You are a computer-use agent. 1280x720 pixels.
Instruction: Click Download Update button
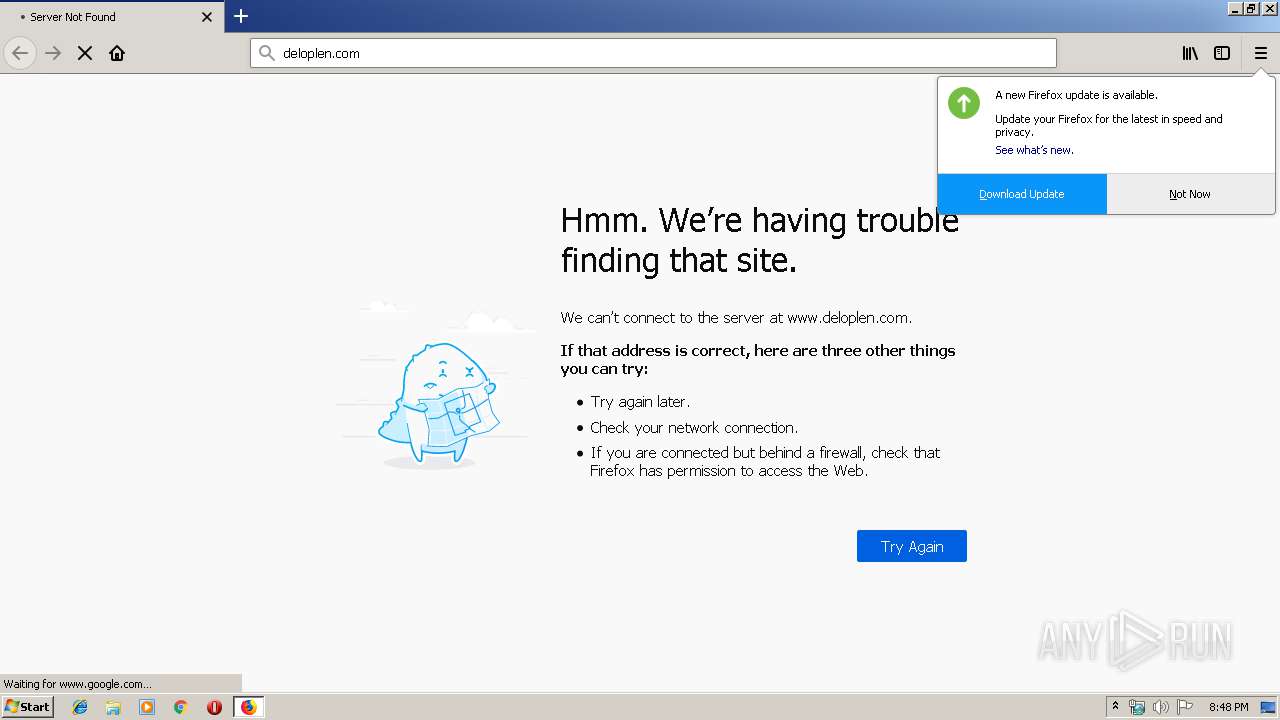[x=1022, y=194]
